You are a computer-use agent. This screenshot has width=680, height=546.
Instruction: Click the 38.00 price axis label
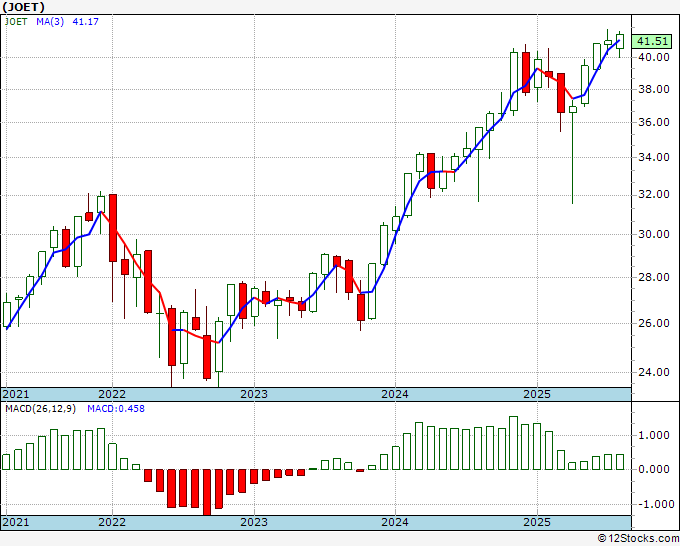coord(654,89)
